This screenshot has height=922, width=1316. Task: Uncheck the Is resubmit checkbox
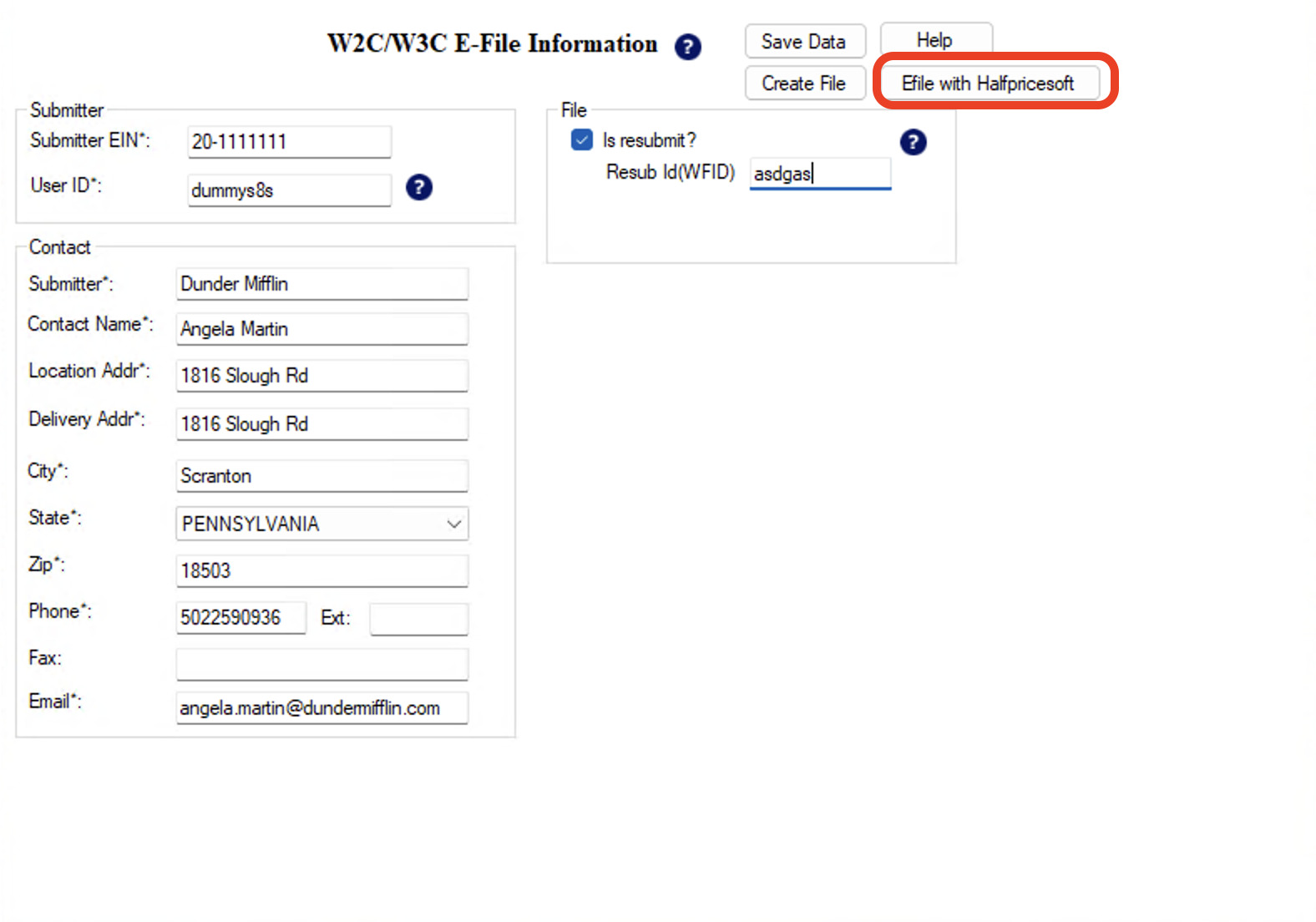tap(582, 139)
